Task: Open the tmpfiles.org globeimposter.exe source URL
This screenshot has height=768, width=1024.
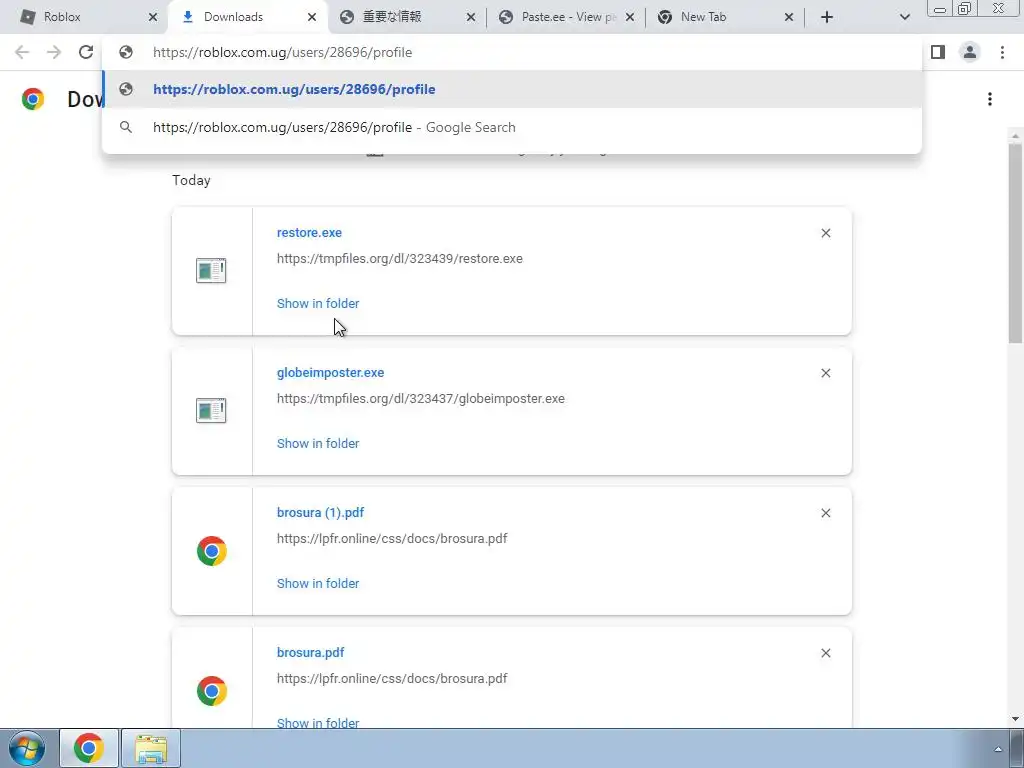Action: click(421, 399)
